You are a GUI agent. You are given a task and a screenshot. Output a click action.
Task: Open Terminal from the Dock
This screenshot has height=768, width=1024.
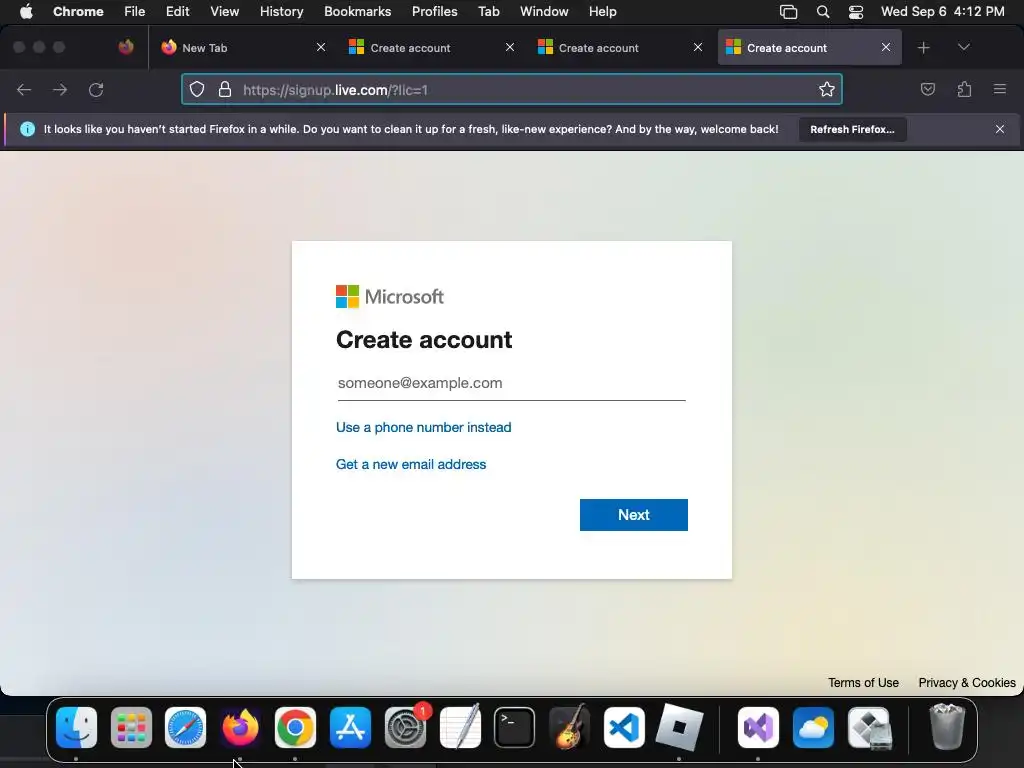(x=514, y=727)
